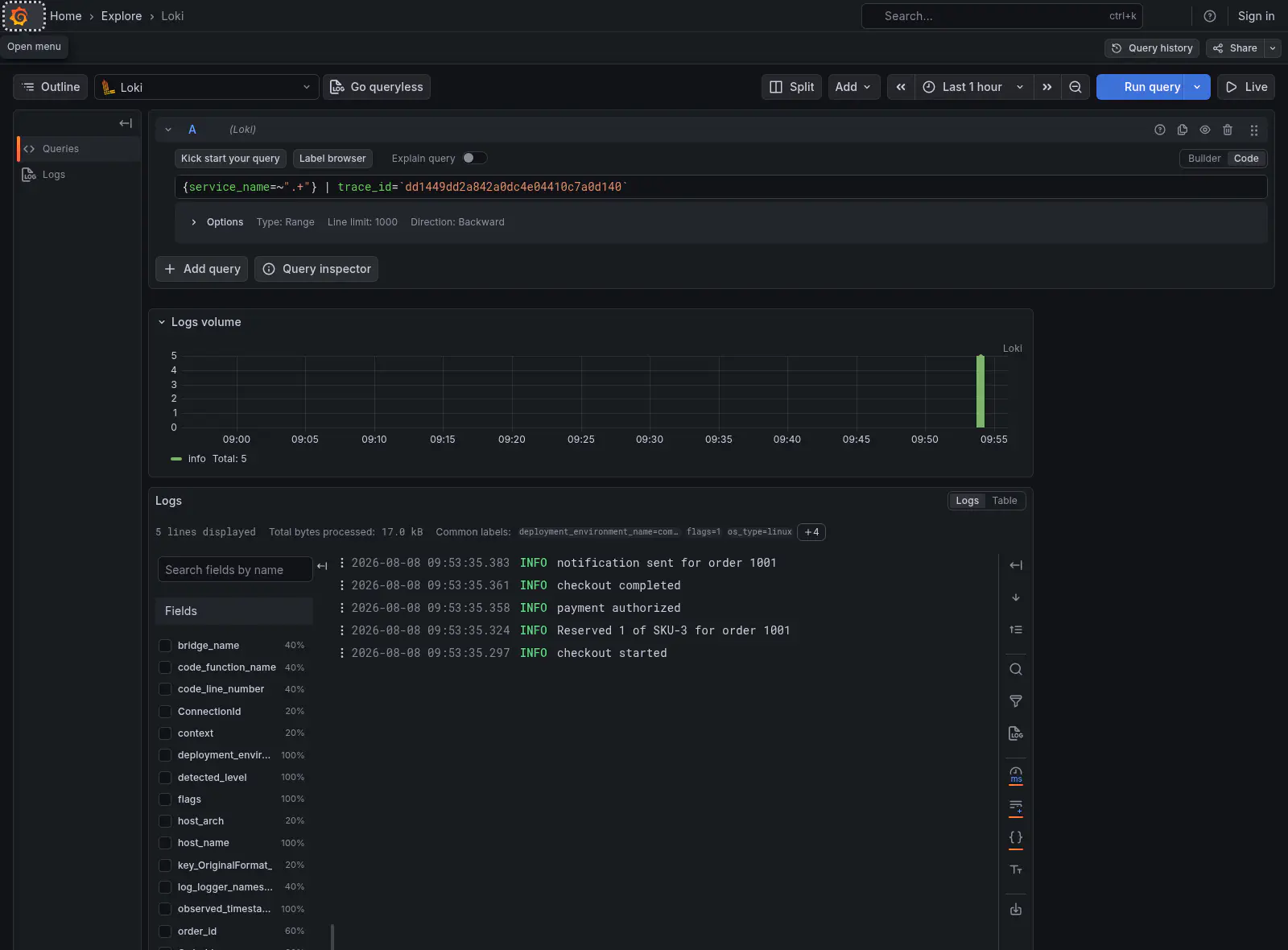Collapse the log controls sidebar arrow

[x=1016, y=565]
